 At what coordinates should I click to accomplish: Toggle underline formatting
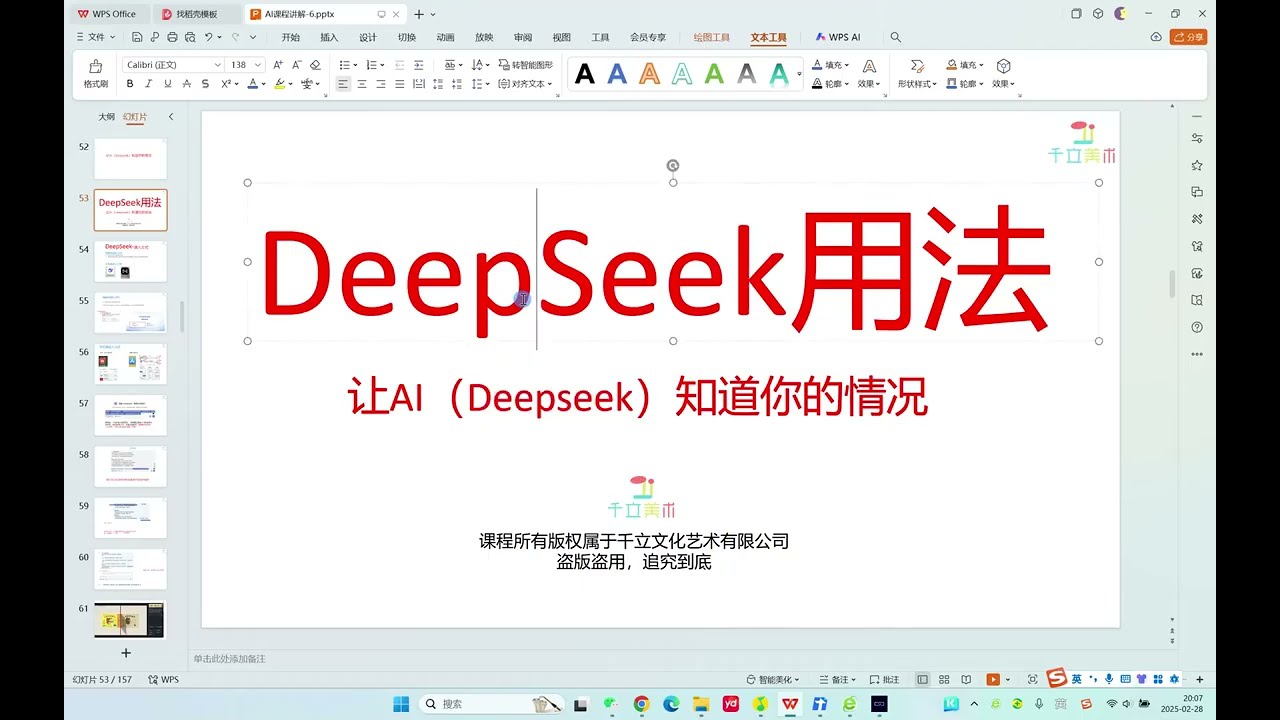pyautogui.click(x=168, y=84)
